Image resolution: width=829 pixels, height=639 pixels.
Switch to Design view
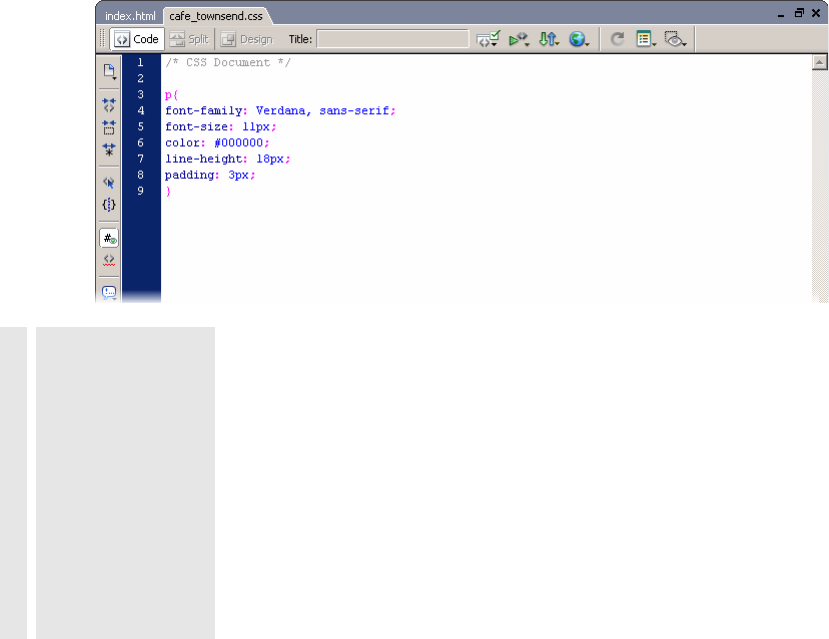247,39
